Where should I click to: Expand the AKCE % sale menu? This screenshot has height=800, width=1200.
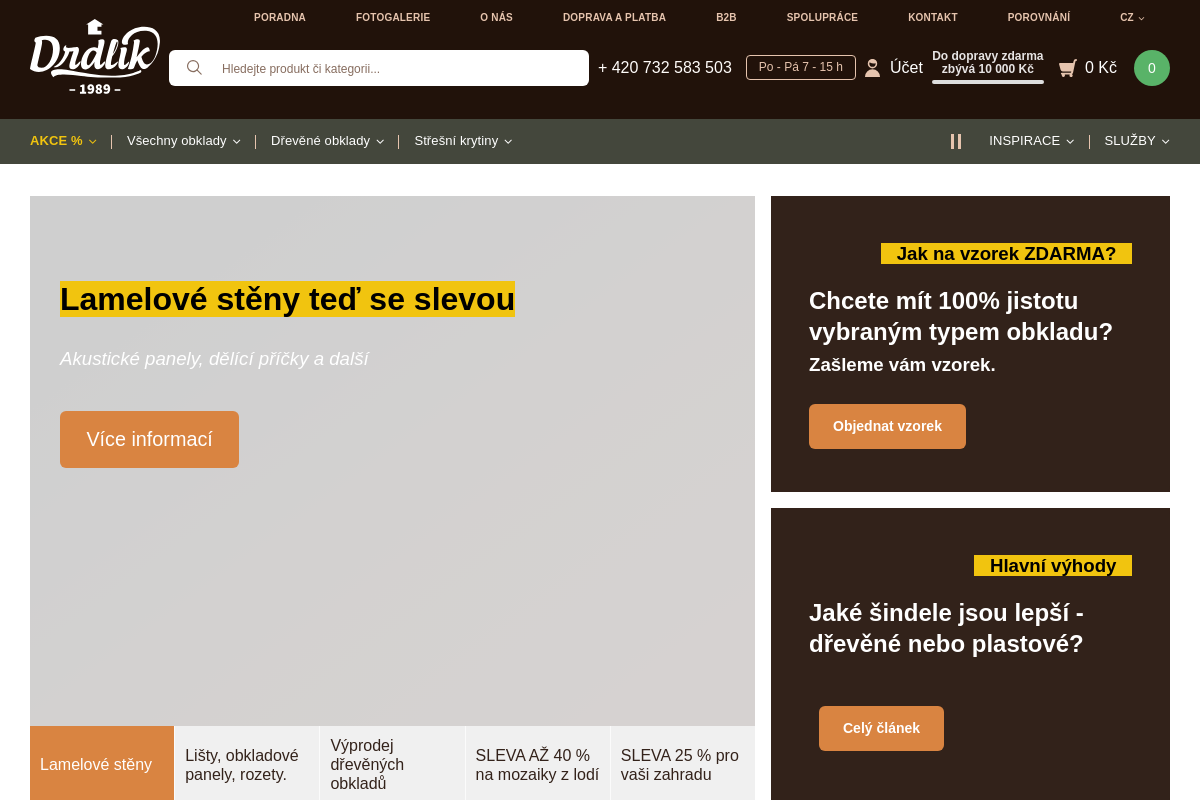[x=63, y=141]
